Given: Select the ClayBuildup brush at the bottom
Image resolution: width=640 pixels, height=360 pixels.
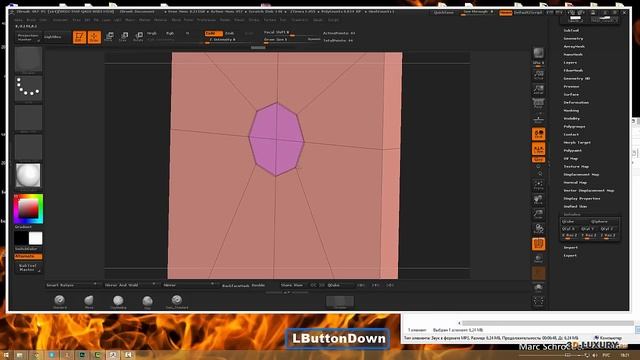Looking at the screenshot, I should pyautogui.click(x=118, y=302).
